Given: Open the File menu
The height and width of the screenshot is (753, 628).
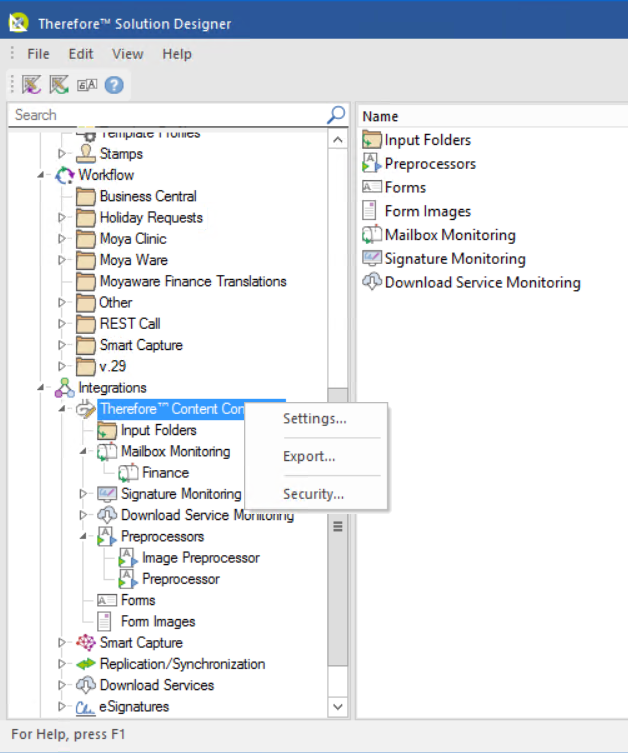Looking at the screenshot, I should click(x=38, y=54).
